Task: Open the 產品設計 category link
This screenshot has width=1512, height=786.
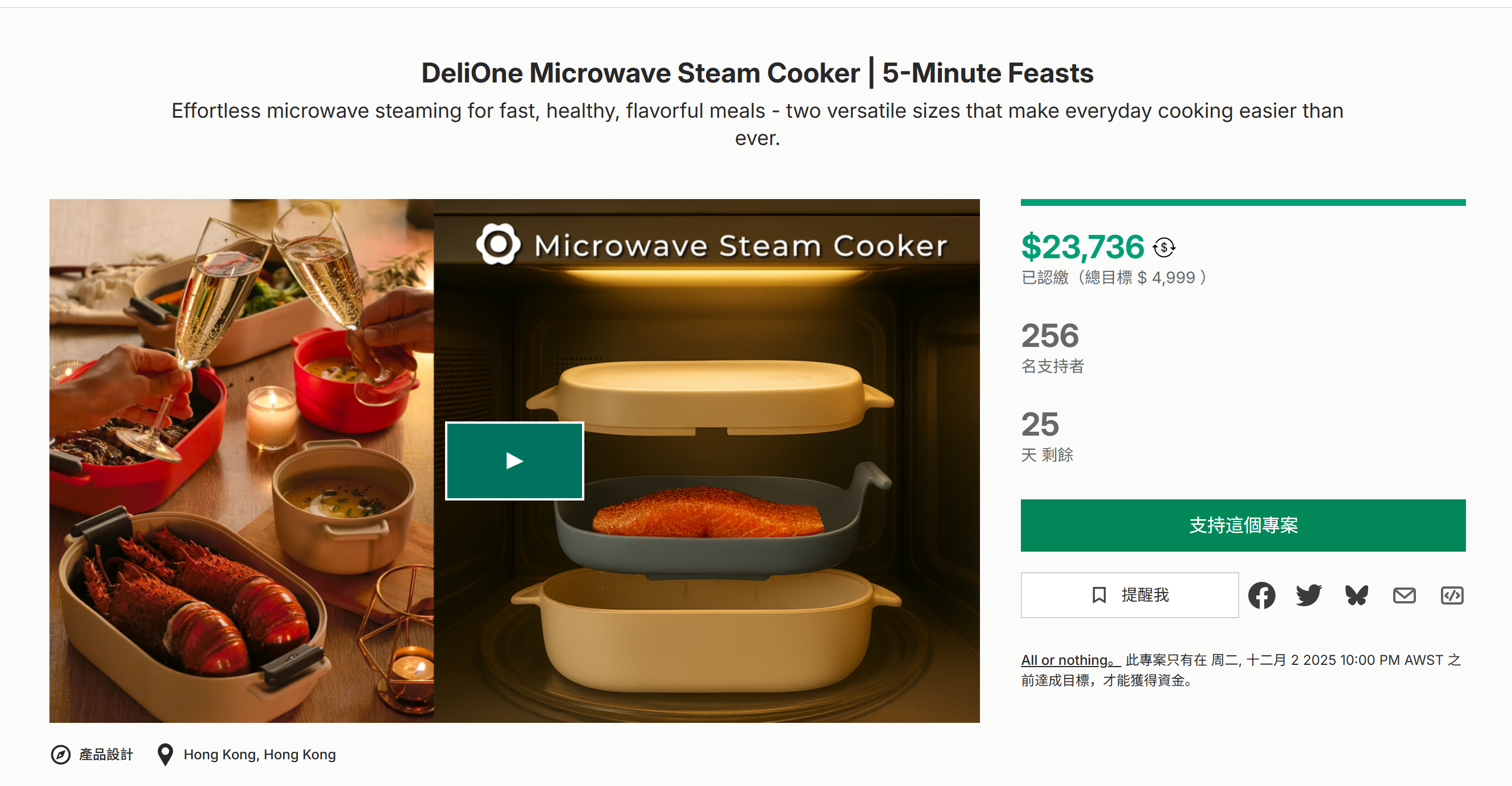Action: tap(106, 754)
